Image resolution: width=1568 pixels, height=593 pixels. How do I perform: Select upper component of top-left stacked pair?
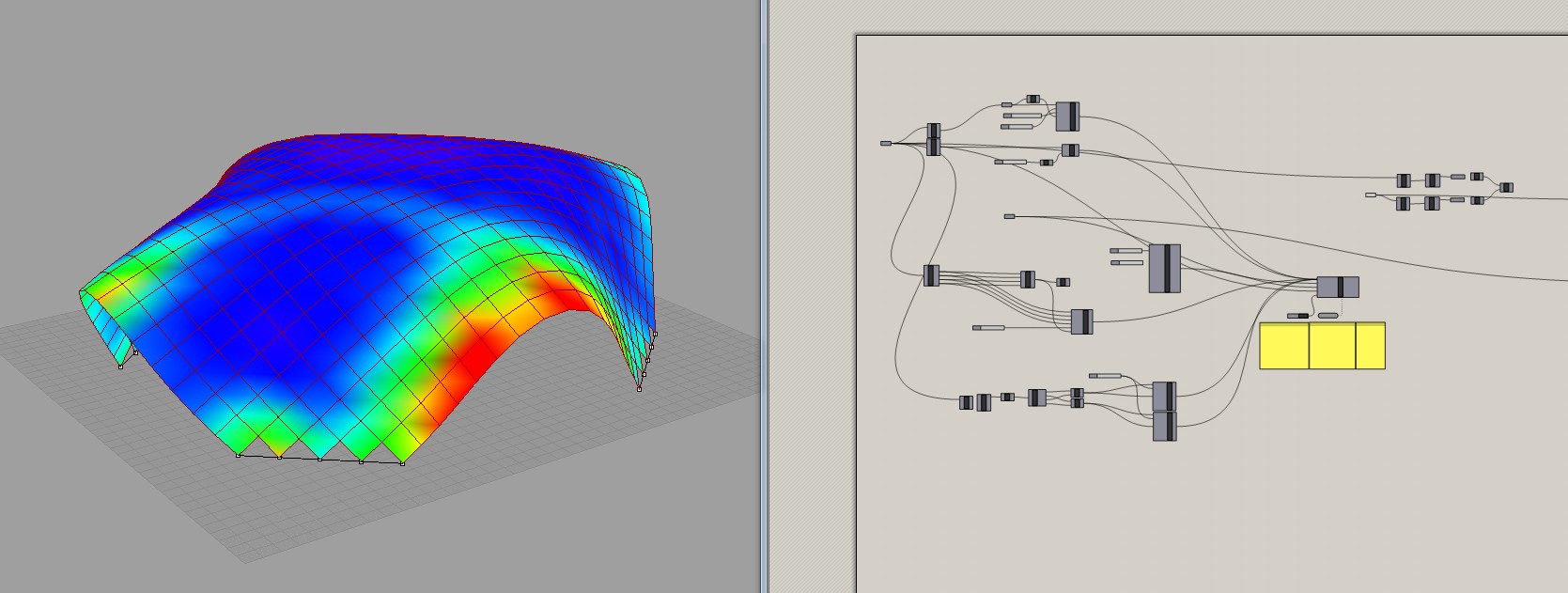click(934, 131)
